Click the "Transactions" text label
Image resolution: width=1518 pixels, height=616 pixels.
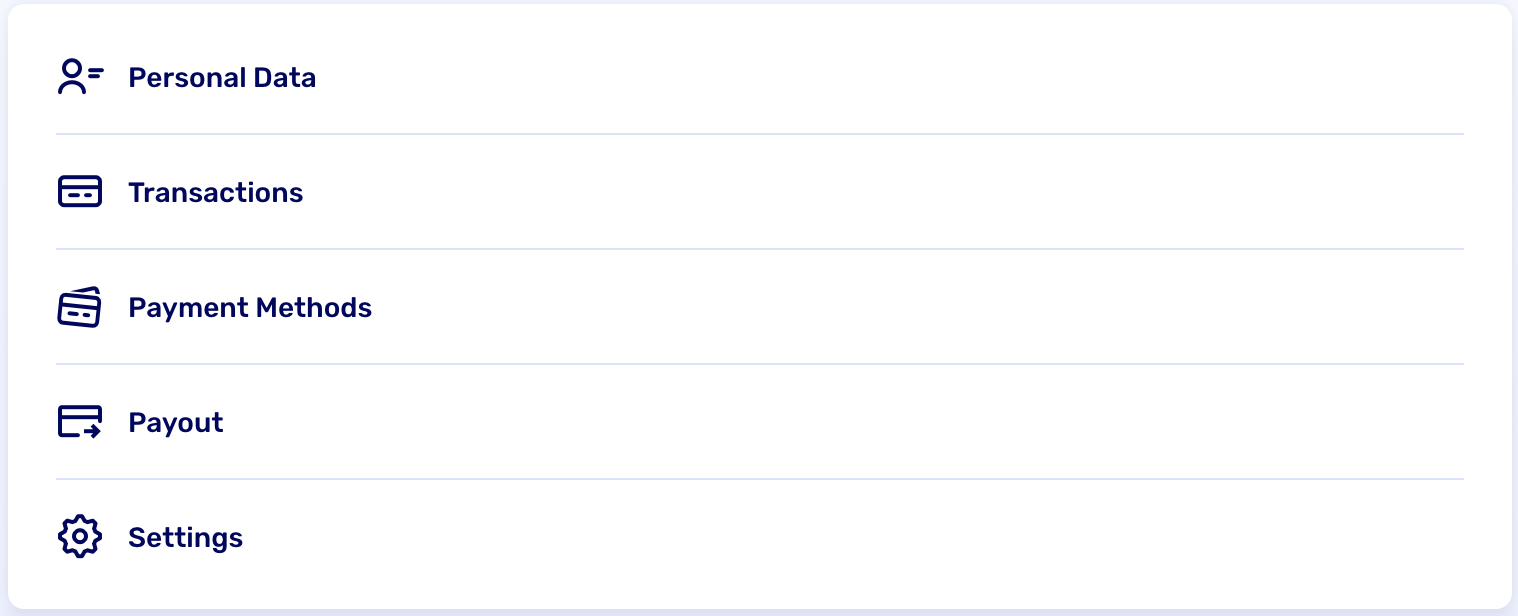pos(215,192)
